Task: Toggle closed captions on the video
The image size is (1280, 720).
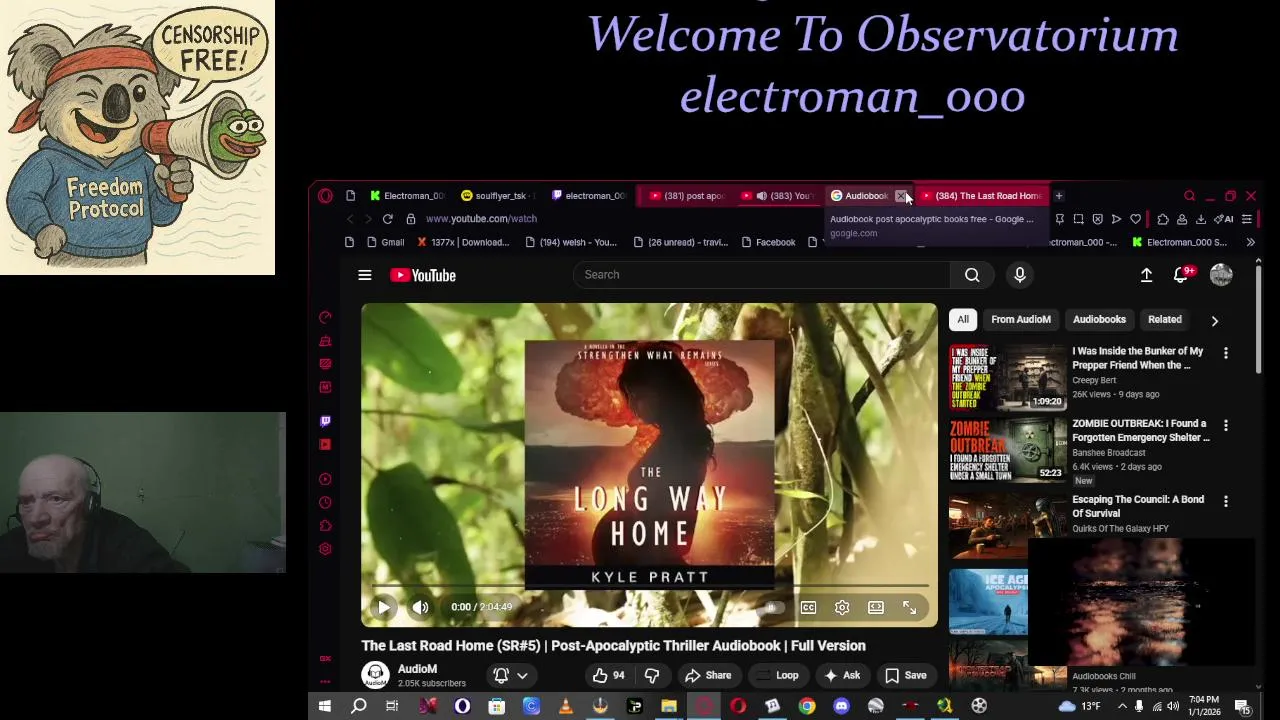Action: pyautogui.click(x=808, y=607)
